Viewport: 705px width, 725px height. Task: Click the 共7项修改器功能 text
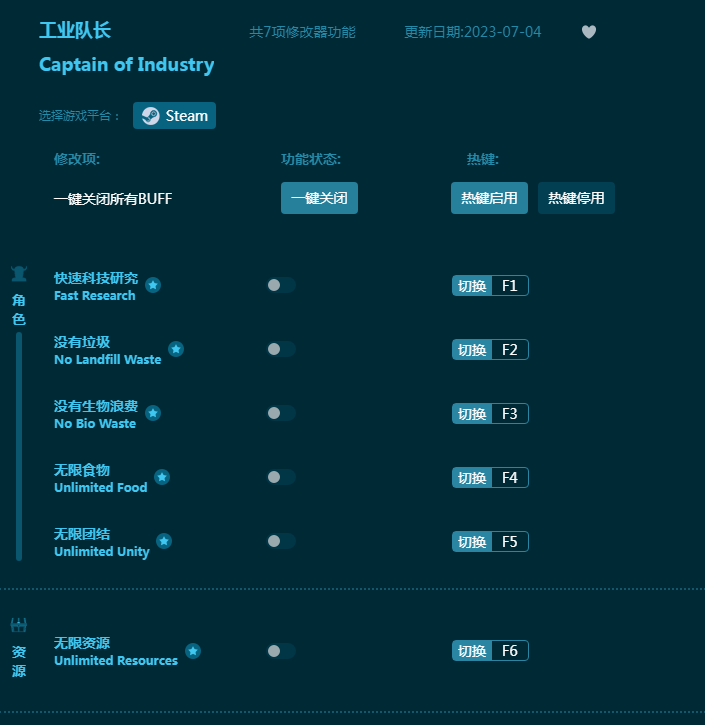302,32
